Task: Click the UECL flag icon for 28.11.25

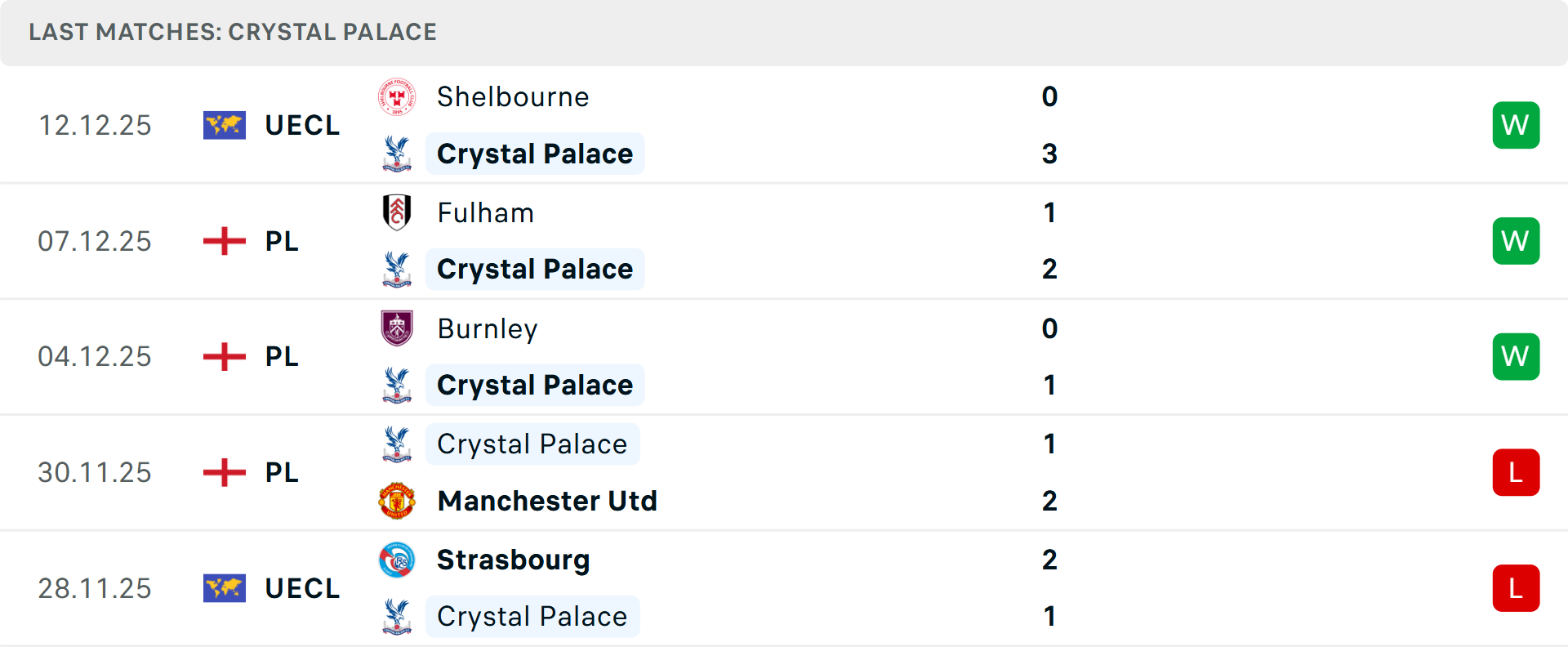Action: [225, 588]
